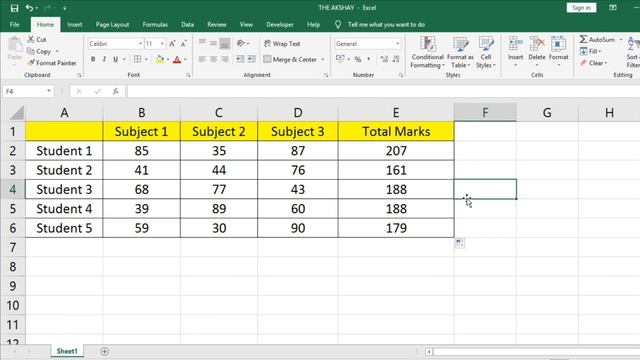Click the Paste clipboard icon
This screenshot has width=640, height=360.
tap(15, 45)
